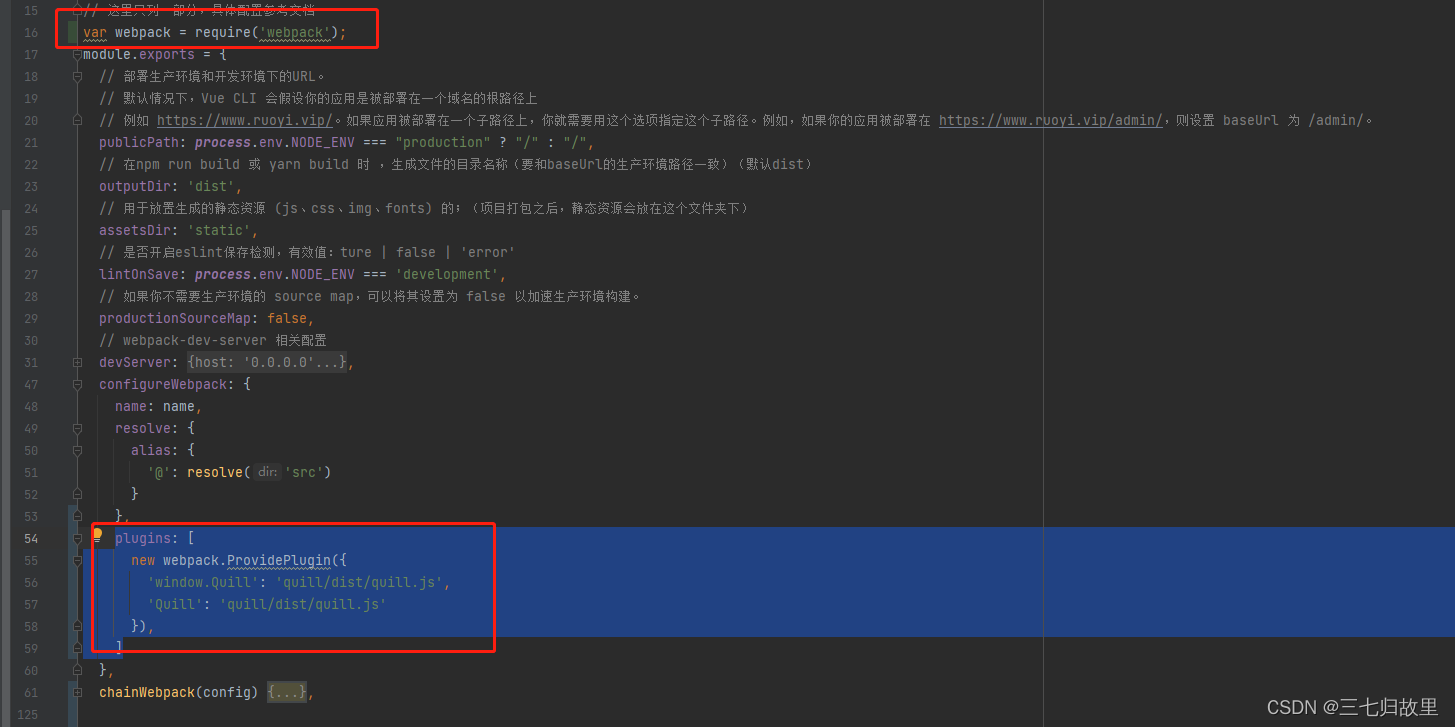This screenshot has height=727, width=1455.
Task: Open the https://www.ruoyi.vip/admin/ hyperlink
Action: 1050,120
